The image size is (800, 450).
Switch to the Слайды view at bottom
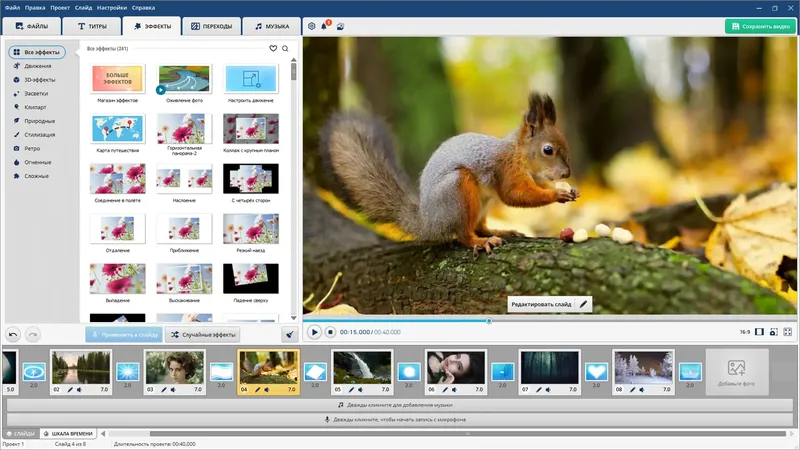coord(20,433)
